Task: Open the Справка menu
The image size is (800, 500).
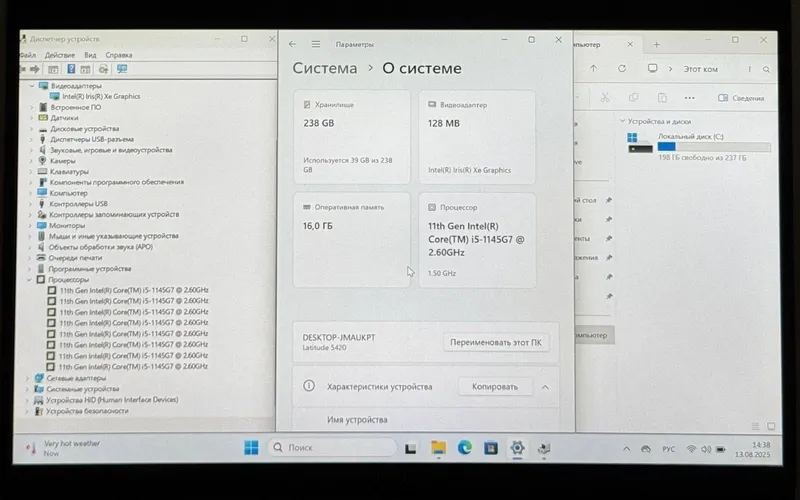Action: point(119,55)
